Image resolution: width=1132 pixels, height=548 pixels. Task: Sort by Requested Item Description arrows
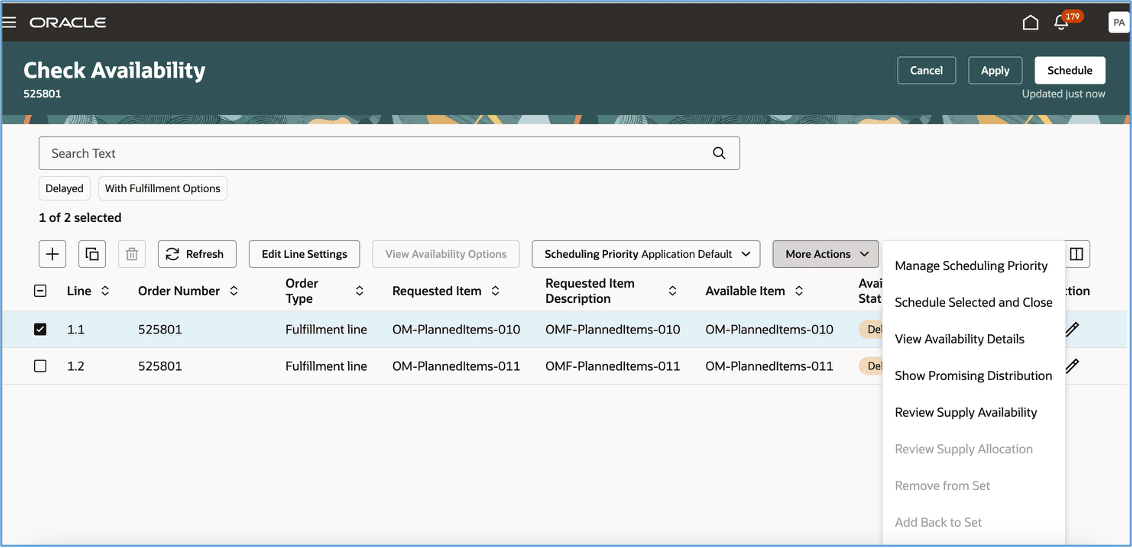672,291
